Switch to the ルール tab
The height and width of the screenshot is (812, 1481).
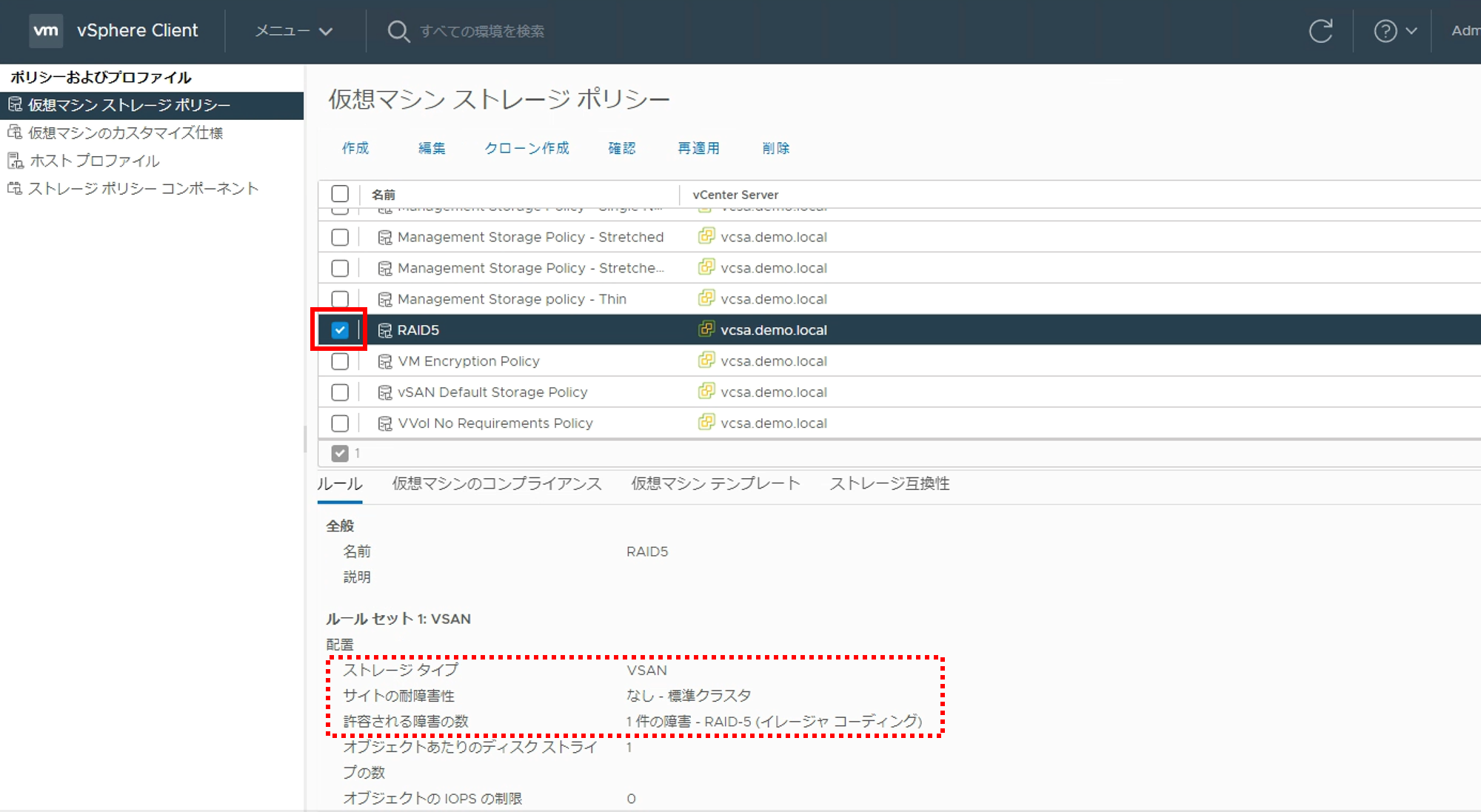pyautogui.click(x=340, y=484)
